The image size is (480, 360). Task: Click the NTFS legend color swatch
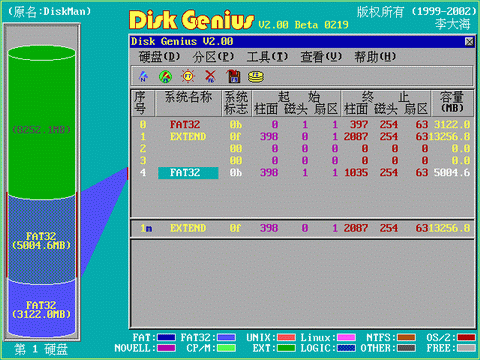pyautogui.click(x=406, y=338)
